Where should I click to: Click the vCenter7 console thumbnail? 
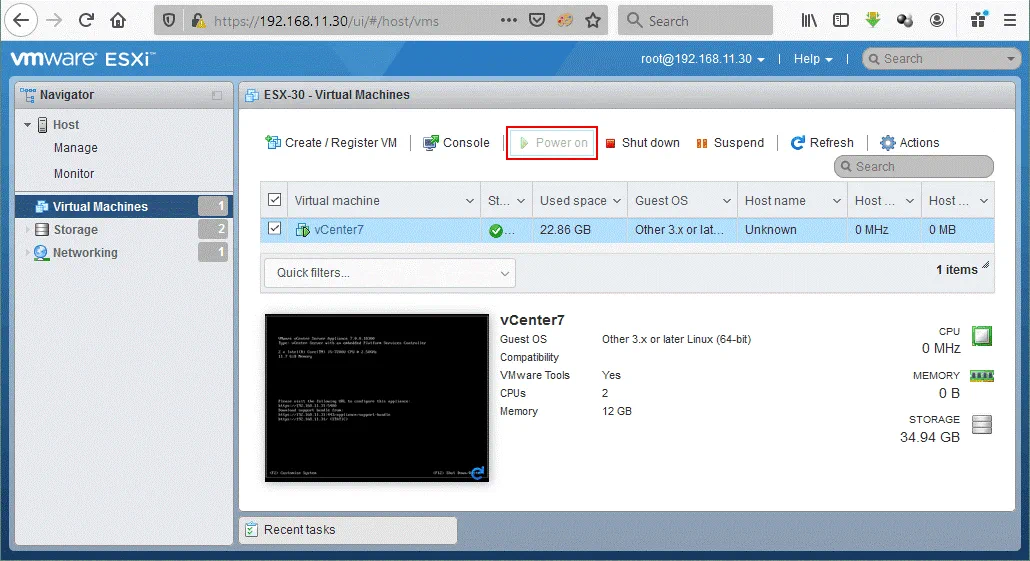[376, 398]
